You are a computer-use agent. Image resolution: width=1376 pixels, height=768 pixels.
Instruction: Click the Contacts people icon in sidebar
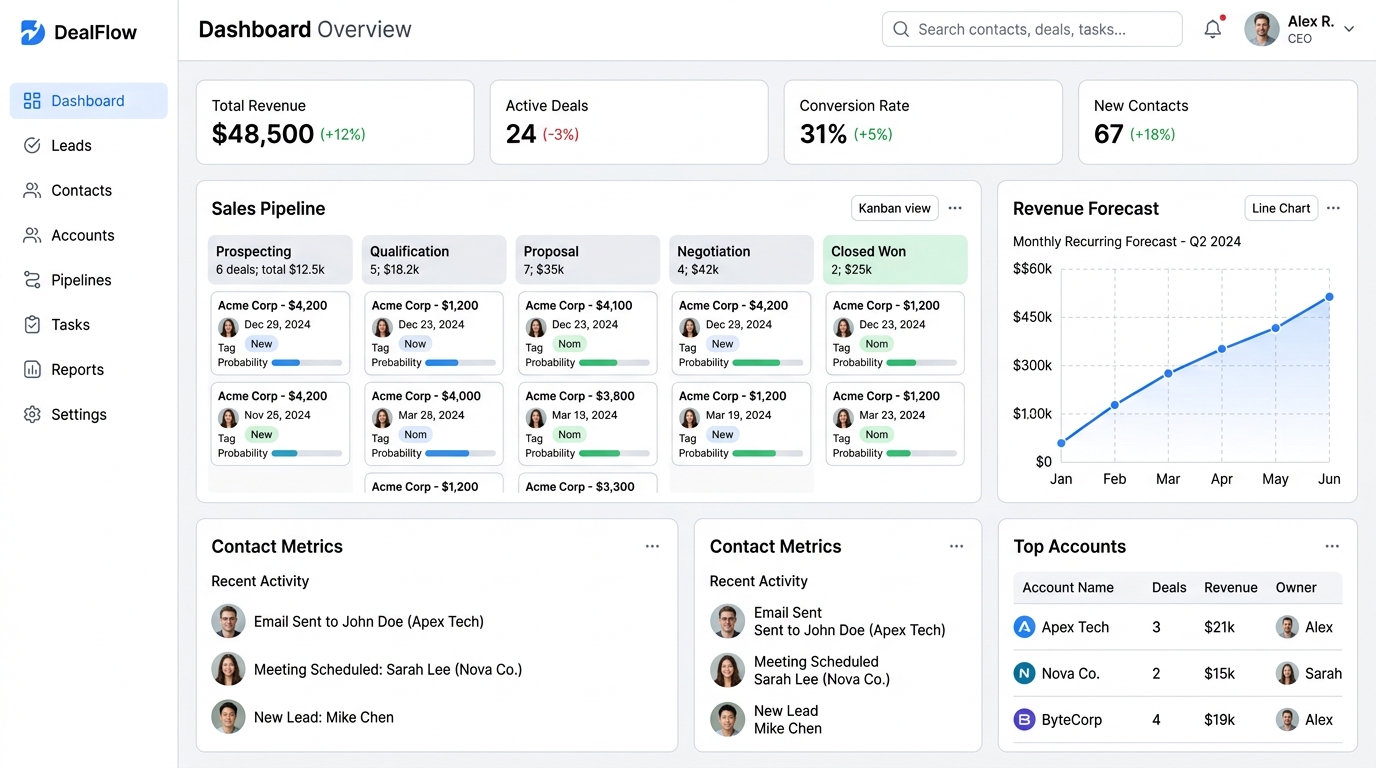(x=32, y=190)
